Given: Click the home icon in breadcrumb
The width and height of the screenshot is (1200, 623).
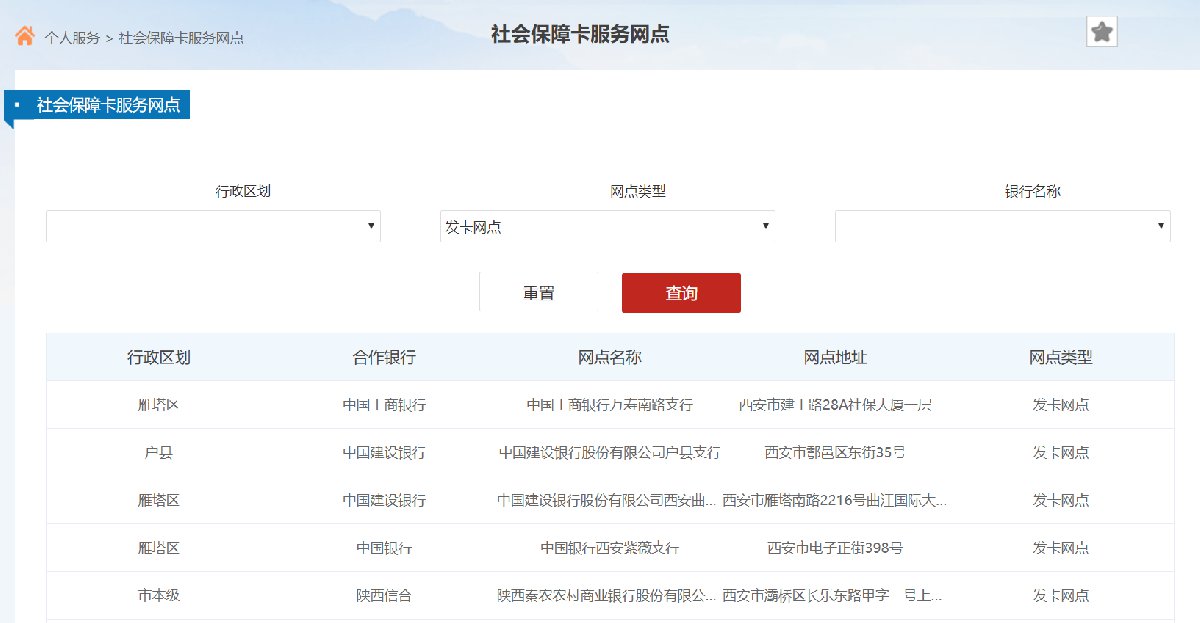Looking at the screenshot, I should coord(25,37).
